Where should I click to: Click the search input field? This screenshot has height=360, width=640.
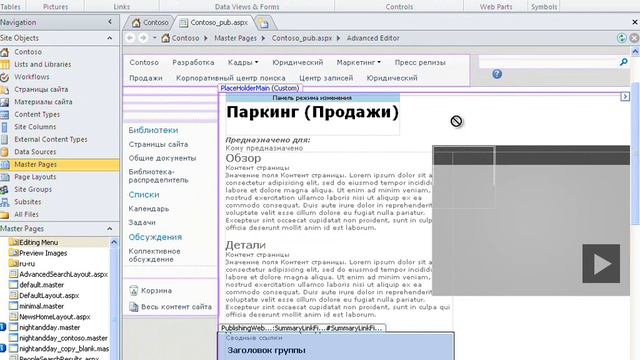549,62
